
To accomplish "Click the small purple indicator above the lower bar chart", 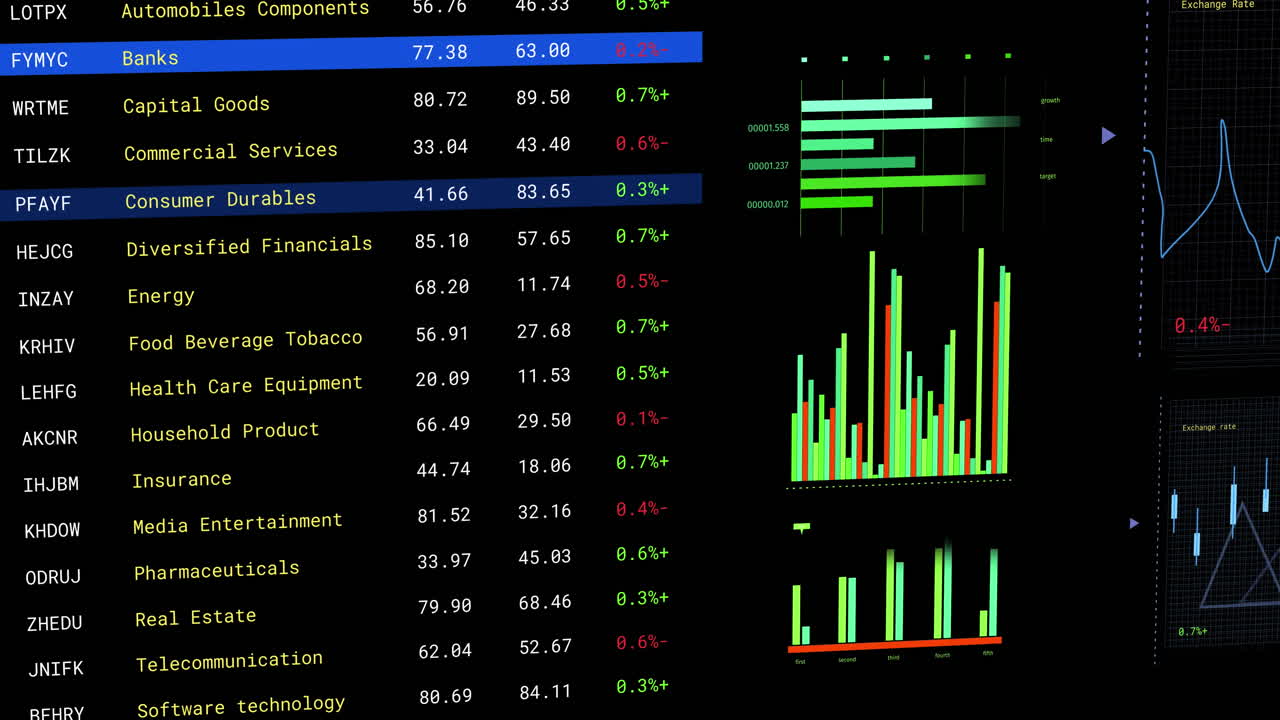I will (801, 524).
